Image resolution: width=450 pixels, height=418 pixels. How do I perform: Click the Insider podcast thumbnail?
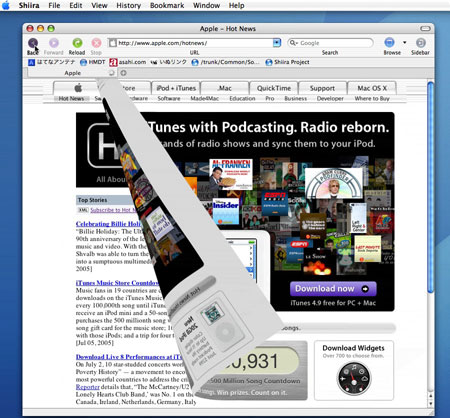[226, 211]
